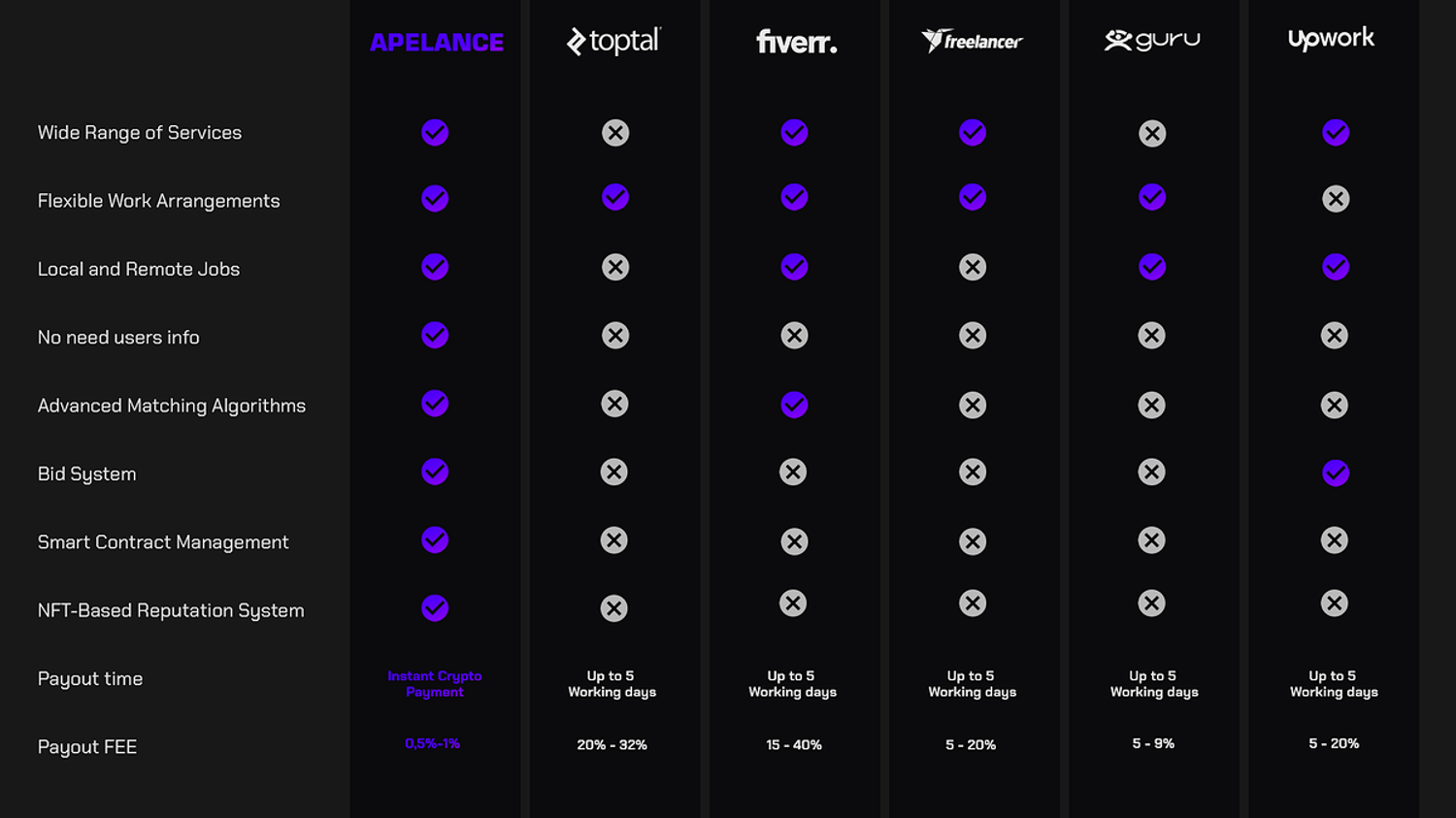
Task: Click Toptal's Wide Range of Services cross icon
Action: click(615, 132)
